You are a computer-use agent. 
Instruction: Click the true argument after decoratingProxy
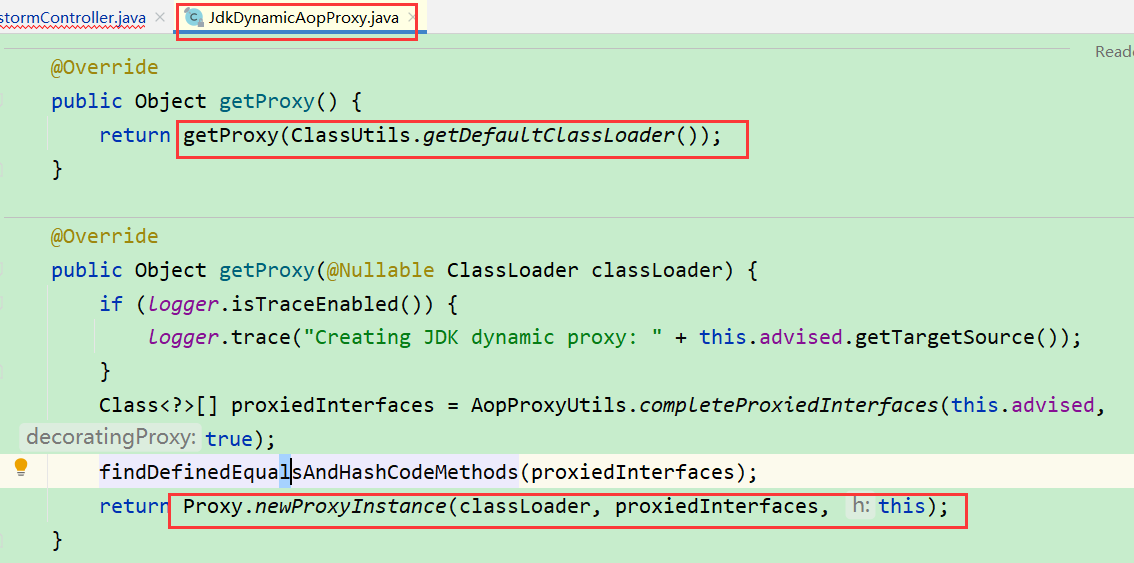230,439
